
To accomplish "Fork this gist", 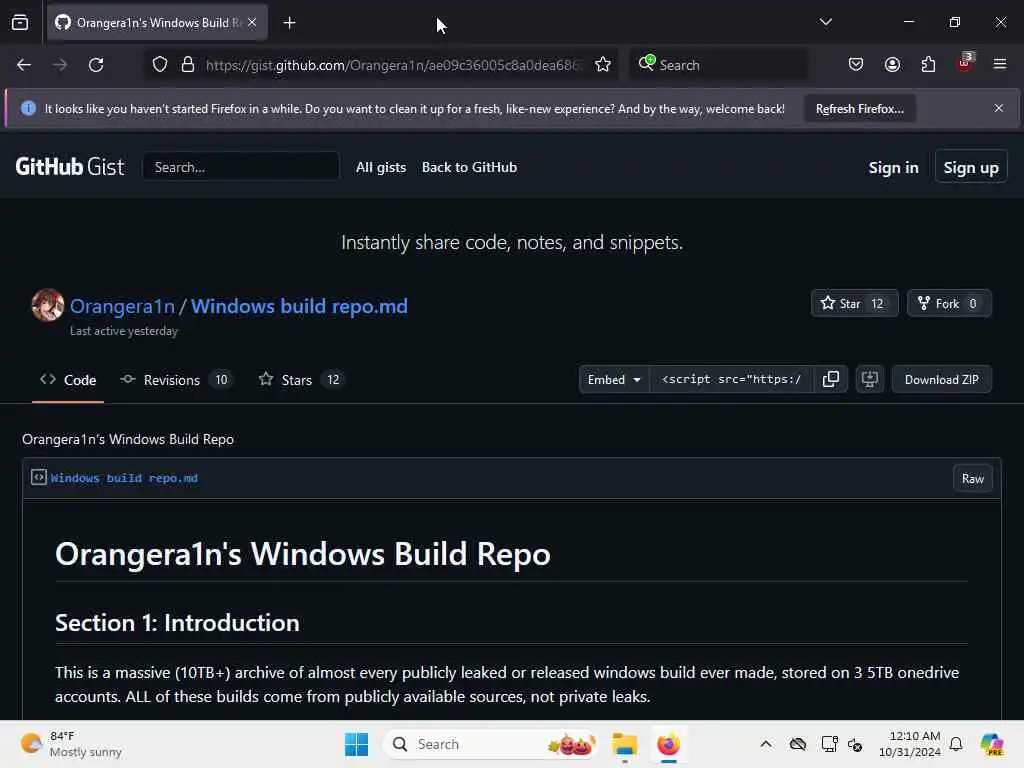I will coord(949,303).
